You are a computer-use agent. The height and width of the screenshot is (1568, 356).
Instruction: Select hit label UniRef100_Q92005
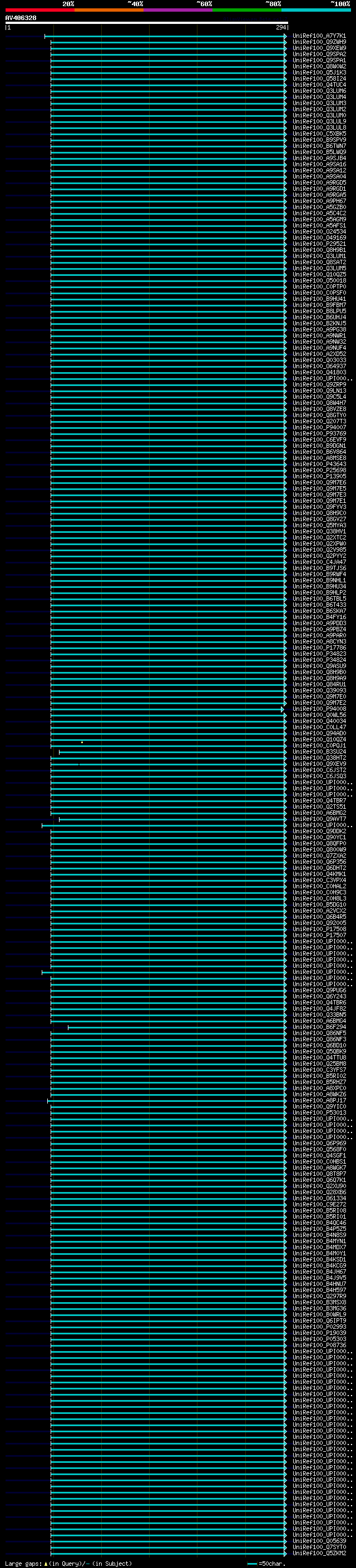tap(319, 923)
